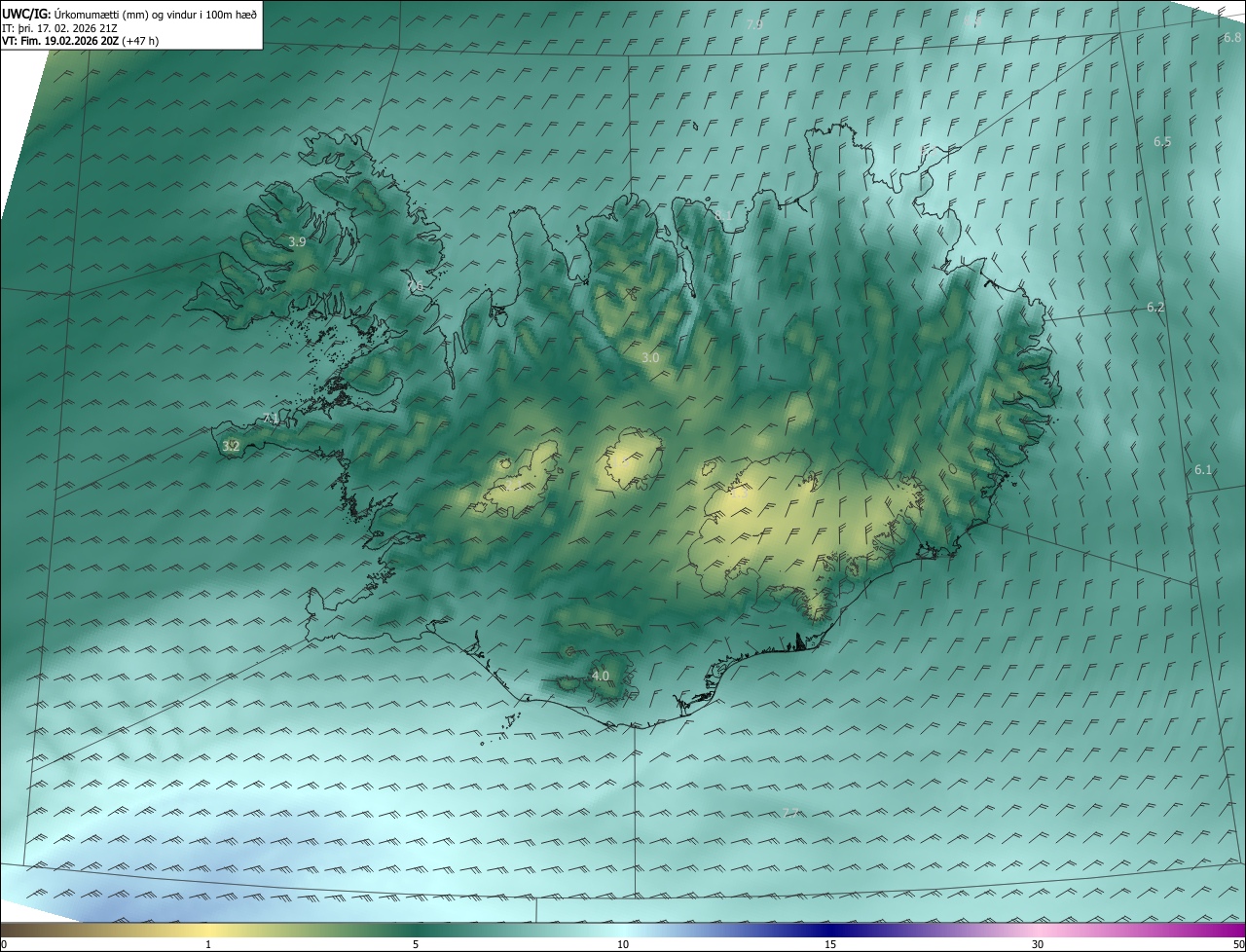Click the 6.5 value east of Iceland
The width and height of the screenshot is (1246, 952).
[x=1162, y=142]
